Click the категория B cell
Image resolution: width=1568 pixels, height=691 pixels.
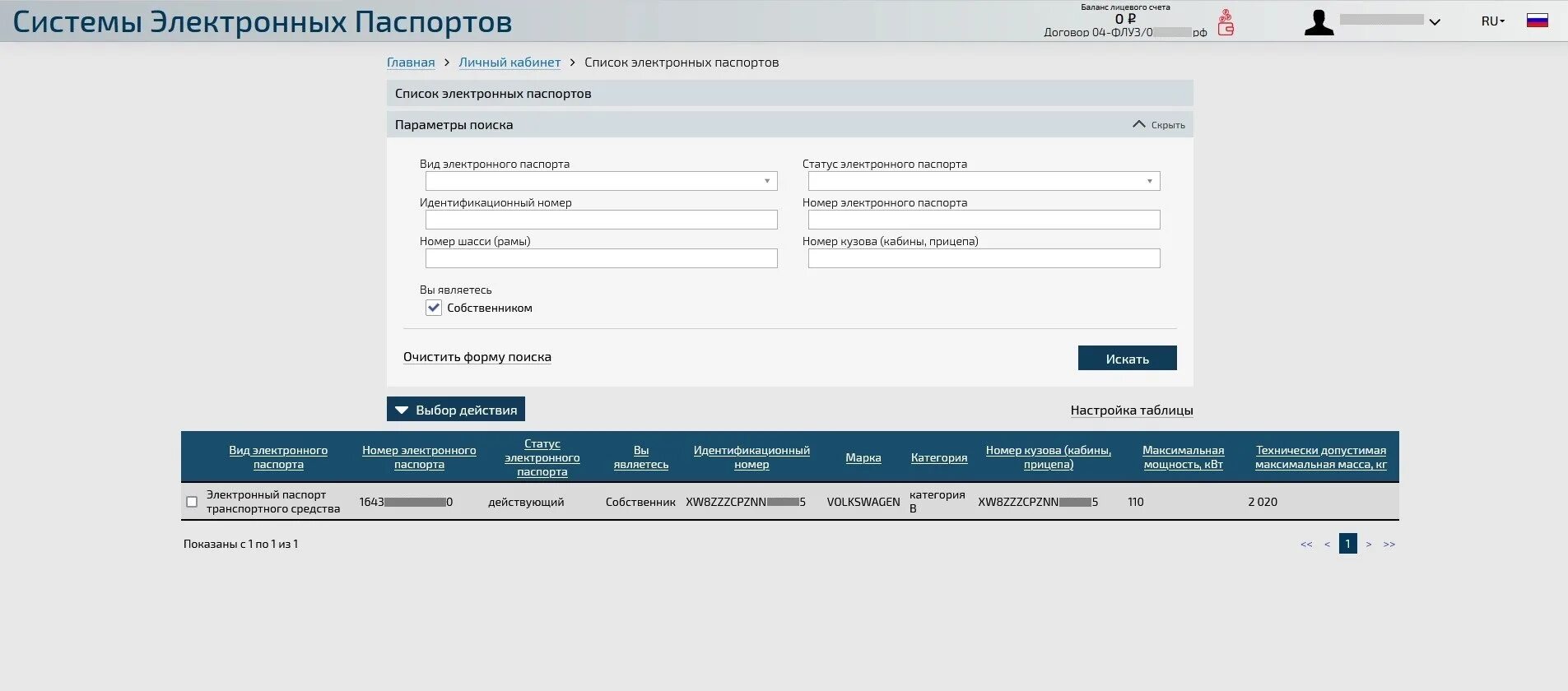[x=938, y=502]
